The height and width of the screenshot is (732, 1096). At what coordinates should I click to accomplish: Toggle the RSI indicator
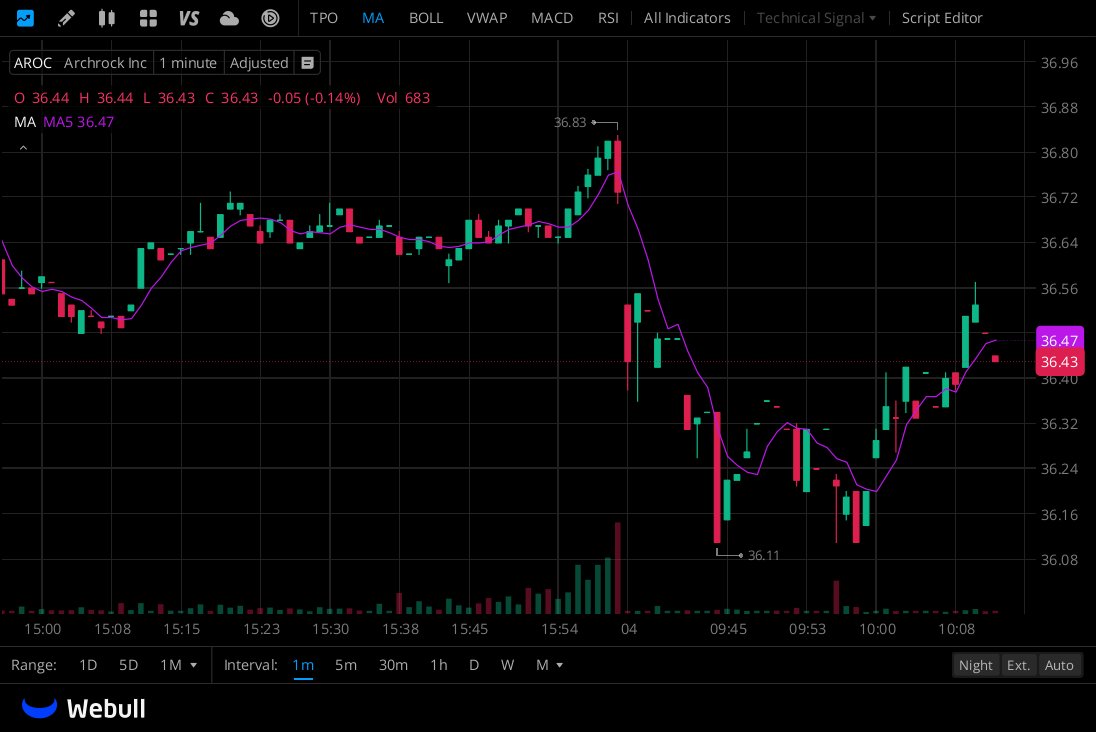pos(608,17)
